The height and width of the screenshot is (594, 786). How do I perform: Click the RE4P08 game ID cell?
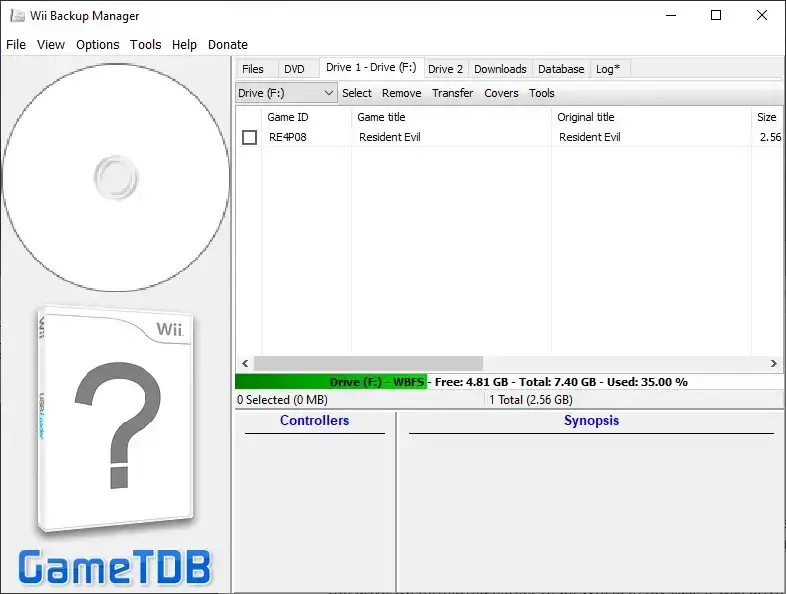point(288,137)
